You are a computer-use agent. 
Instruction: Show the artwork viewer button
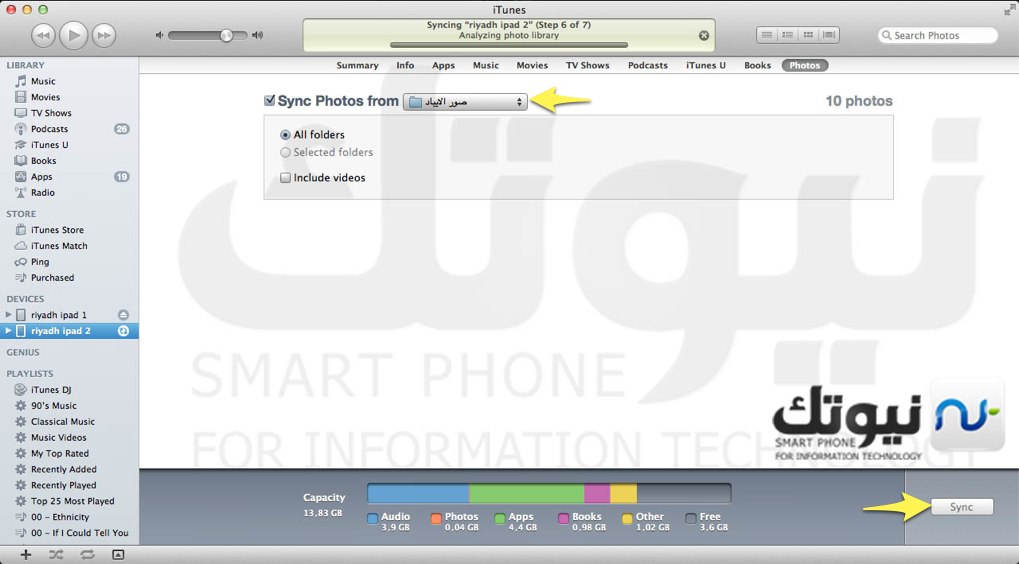[118, 554]
